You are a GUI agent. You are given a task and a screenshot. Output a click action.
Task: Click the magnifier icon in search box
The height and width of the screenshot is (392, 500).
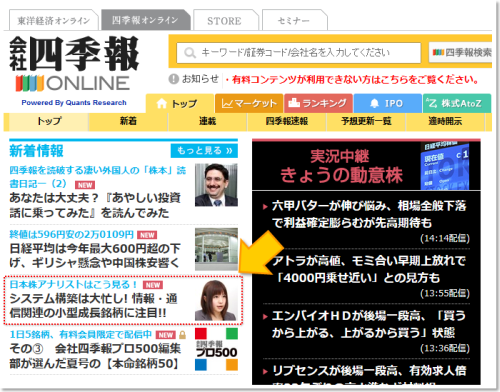(x=190, y=53)
